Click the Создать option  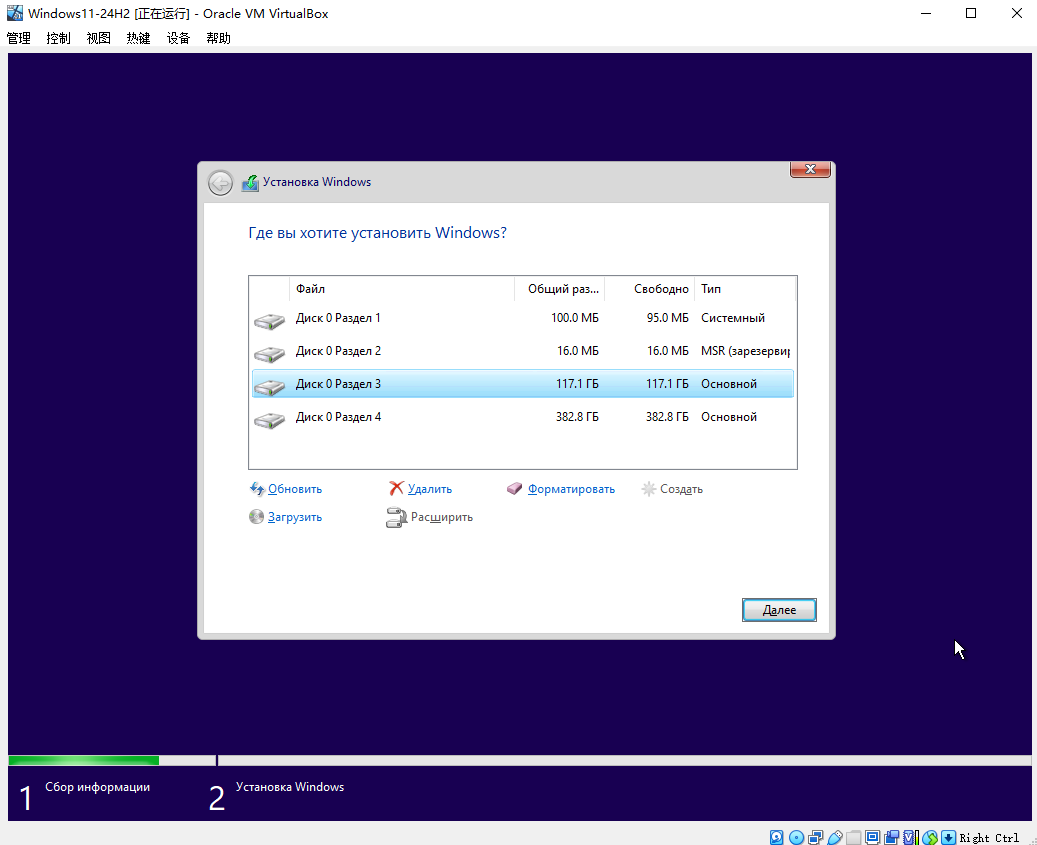tap(681, 489)
